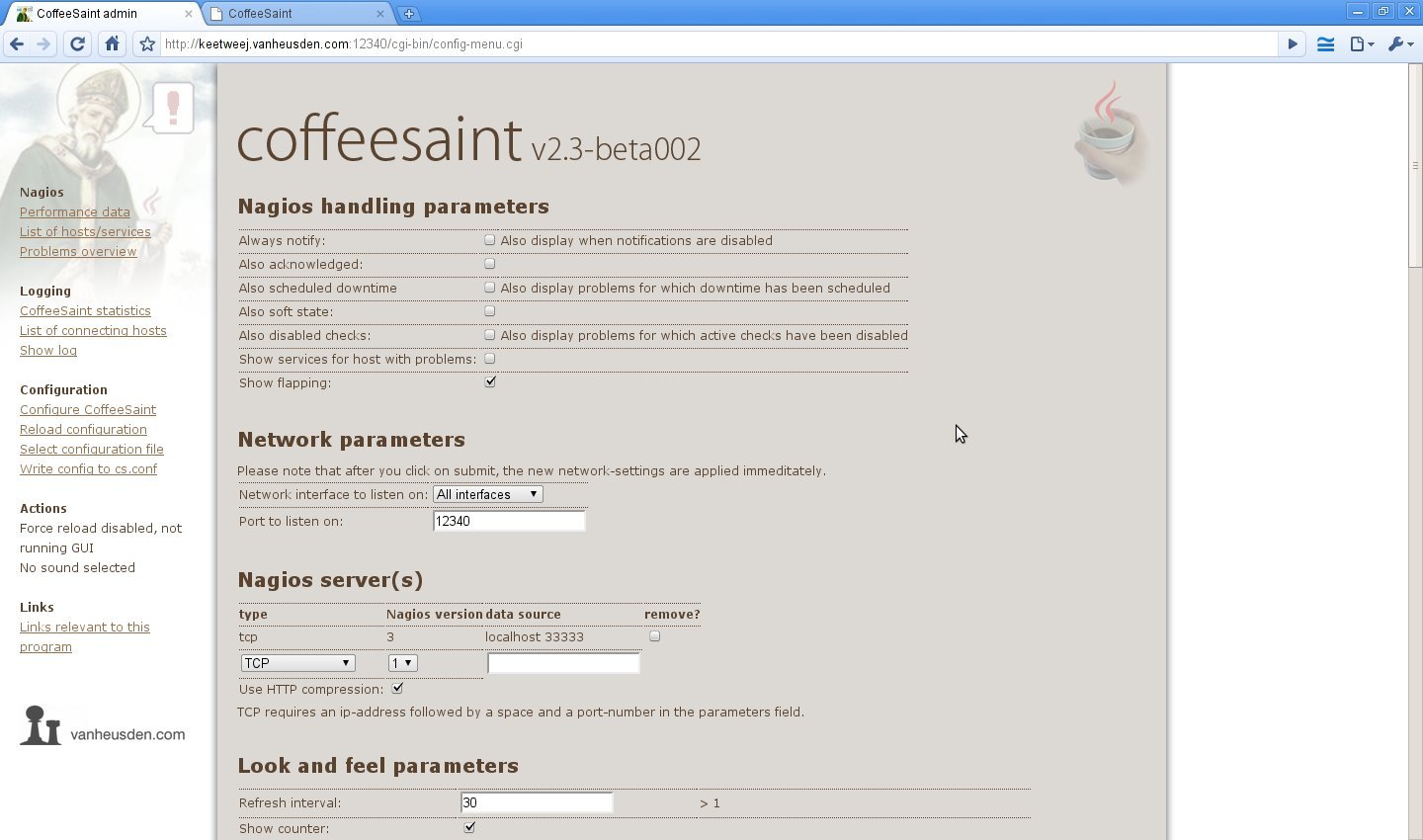Bookmark this page with the star
Image resolution: width=1423 pixels, height=840 pixels.
point(147,43)
